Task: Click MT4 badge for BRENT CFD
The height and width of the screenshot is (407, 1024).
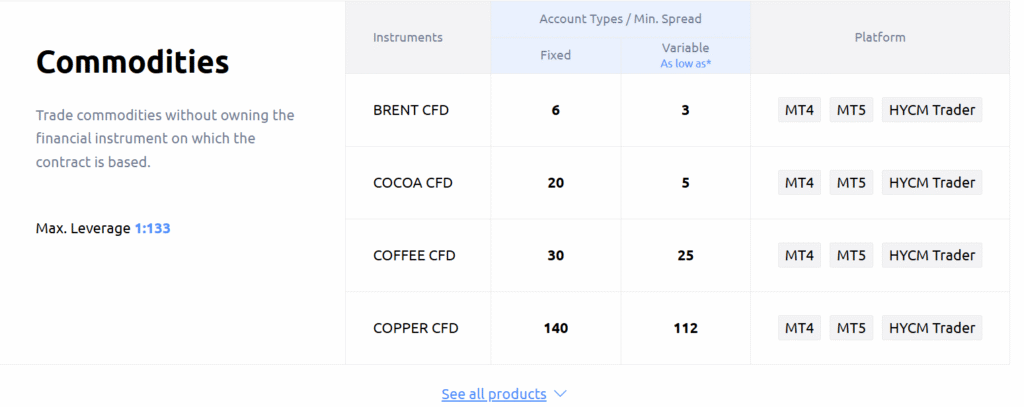Action: (x=799, y=110)
